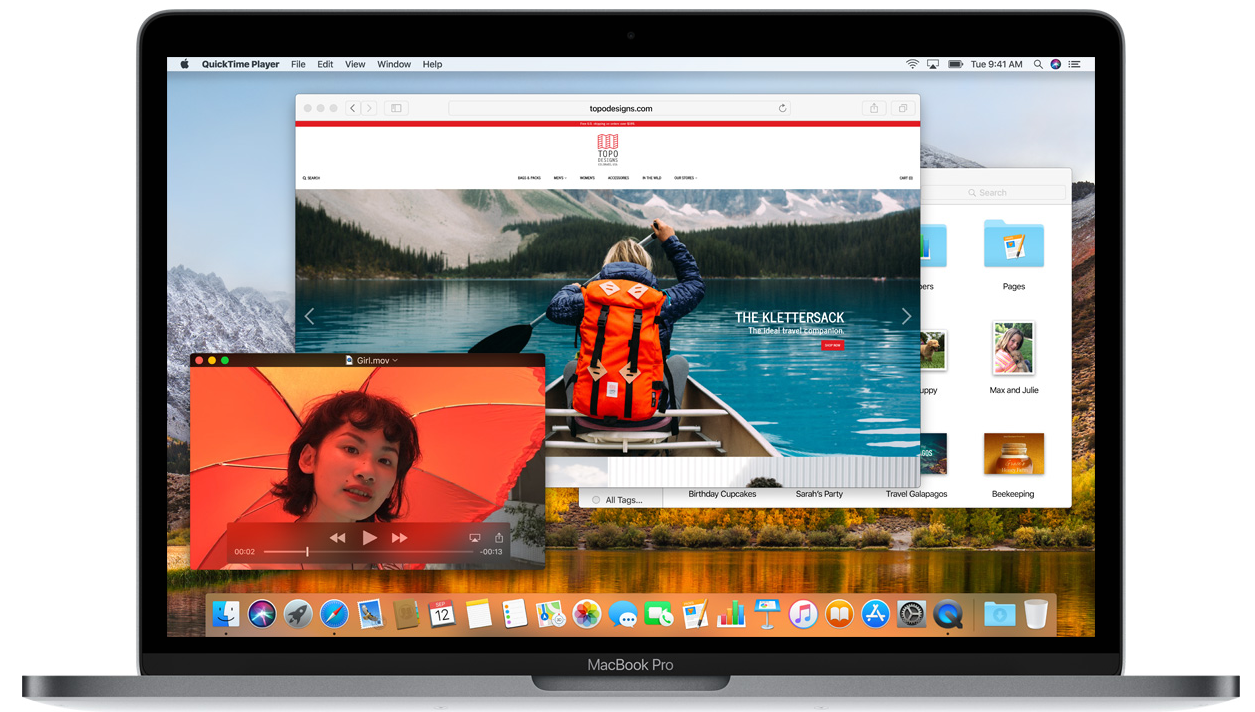Advance to the next hero slide
This screenshot has height=712, width=1255.
(906, 316)
